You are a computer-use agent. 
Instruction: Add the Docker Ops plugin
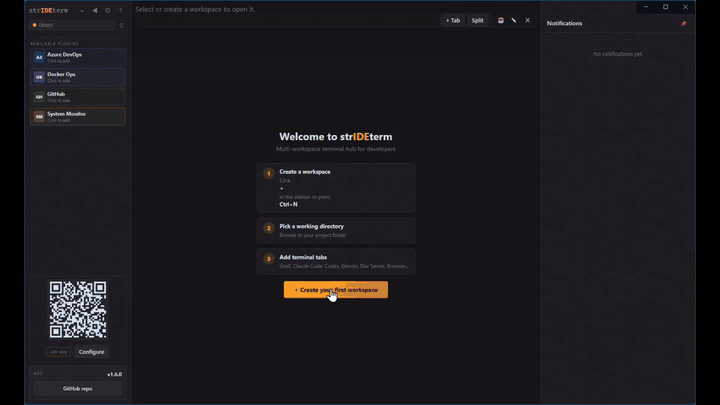tap(78, 77)
